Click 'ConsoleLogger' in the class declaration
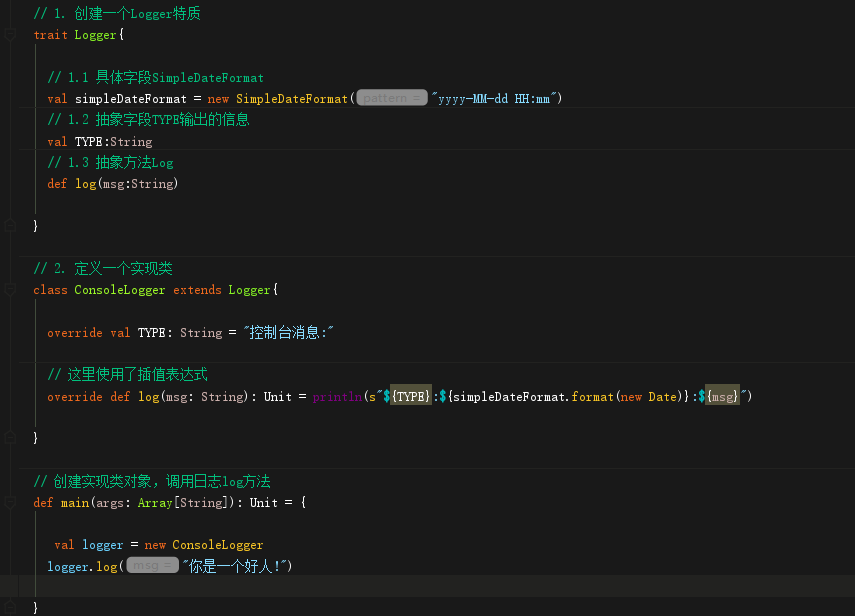The width and height of the screenshot is (855, 616). (x=119, y=289)
